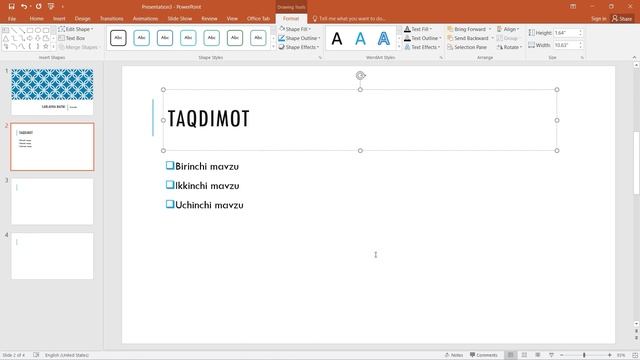Viewport: 640px width, 360px height.
Task: Open the Transitions tab
Action: click(x=111, y=18)
